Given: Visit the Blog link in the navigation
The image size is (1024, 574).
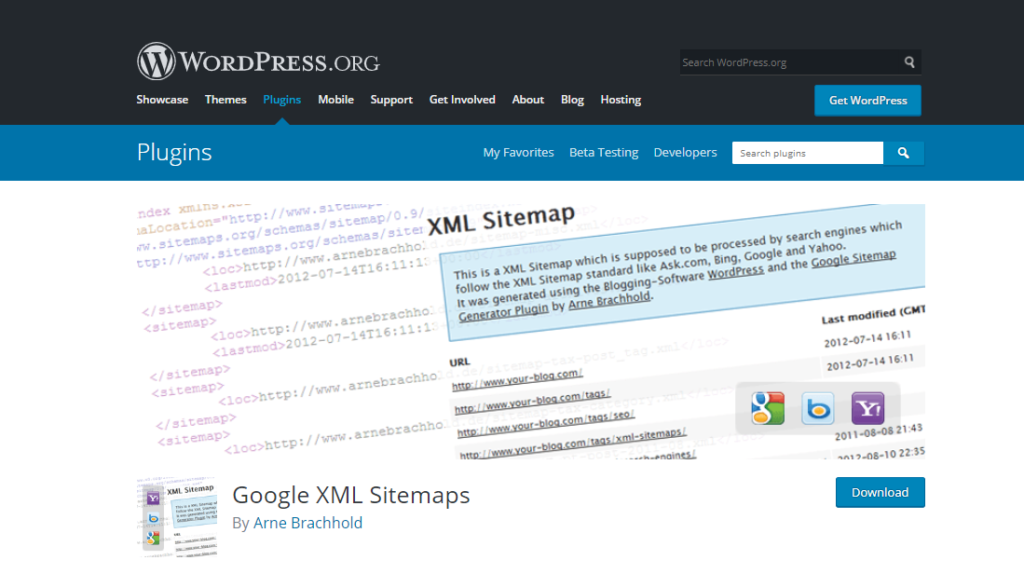Looking at the screenshot, I should (x=572, y=100).
